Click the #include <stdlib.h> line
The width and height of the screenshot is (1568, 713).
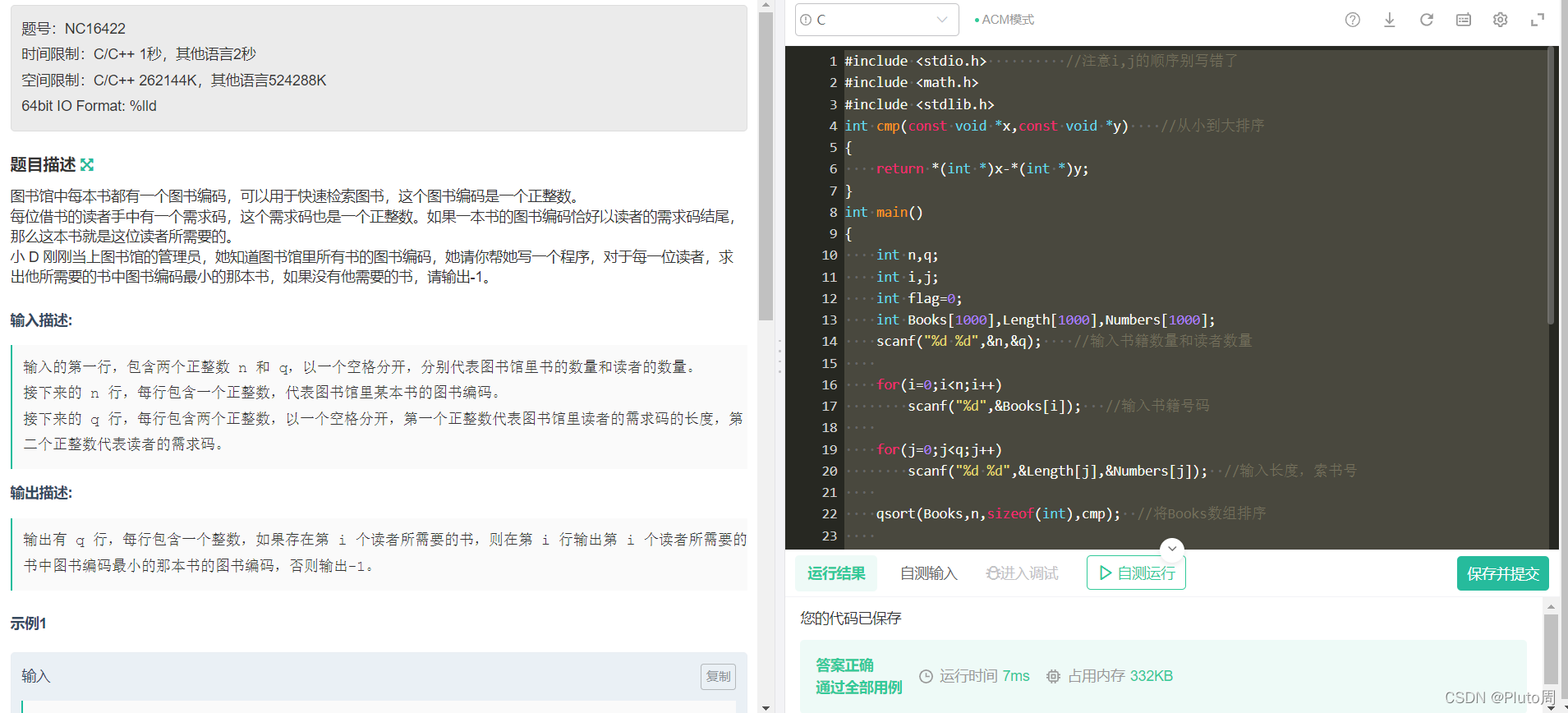[x=919, y=104]
